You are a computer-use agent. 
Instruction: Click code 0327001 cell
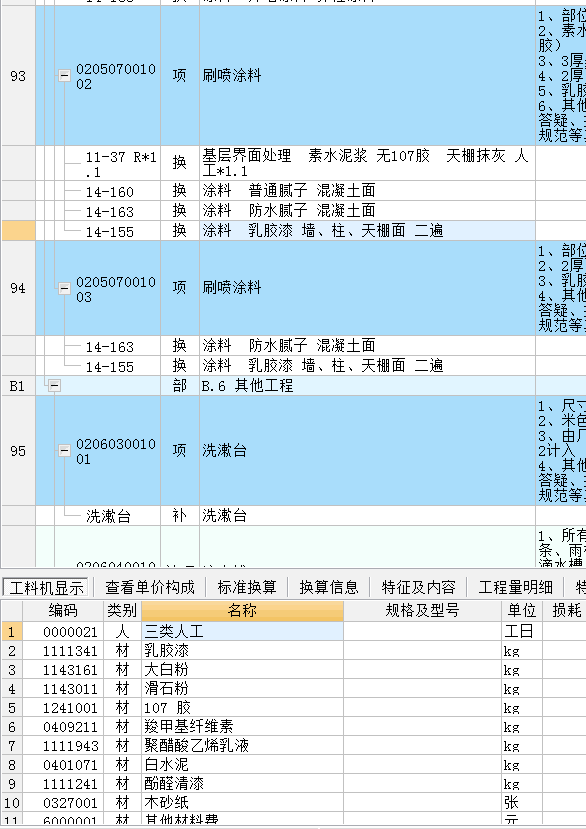pos(63,803)
